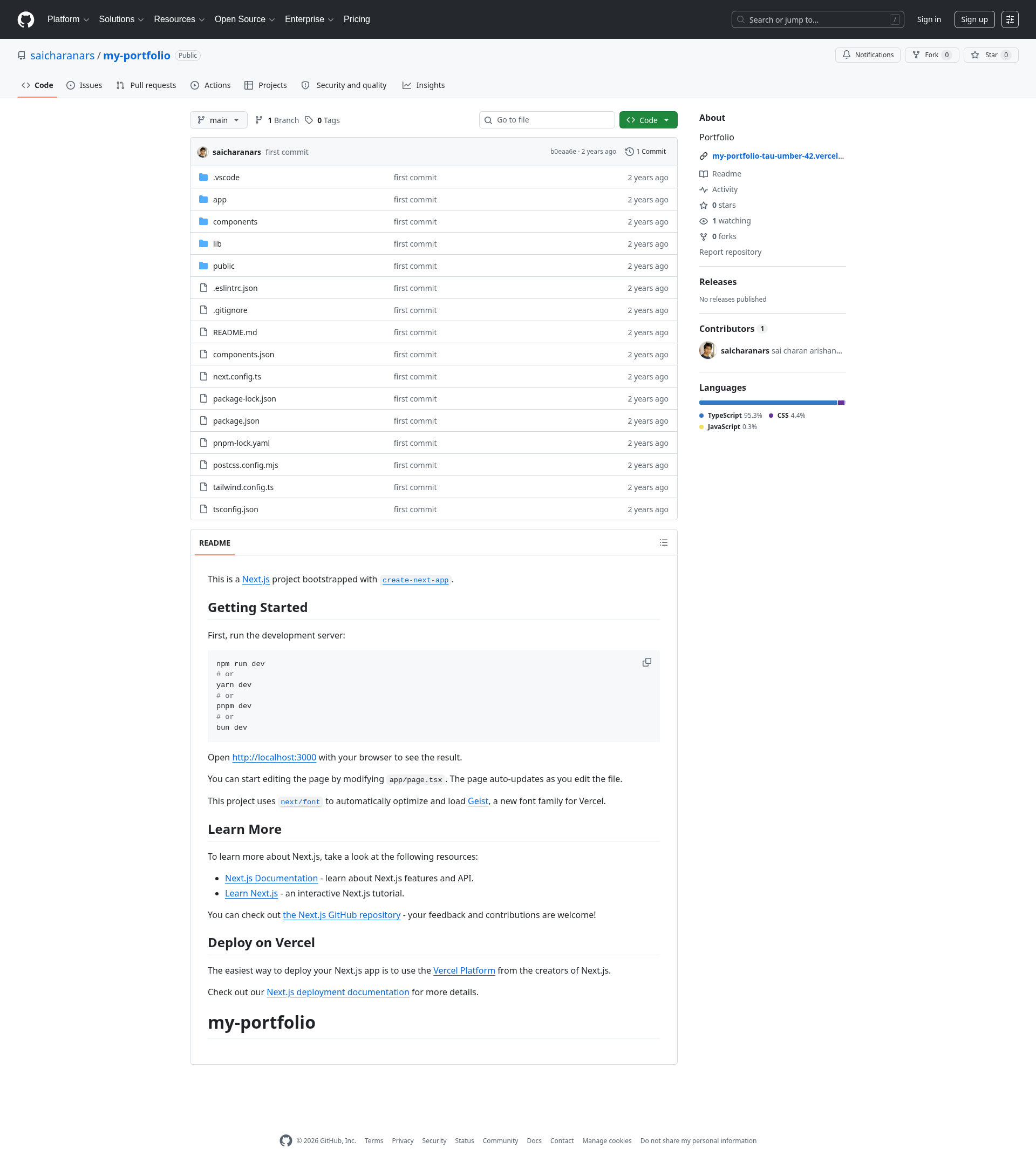Click the link icon by the Vercel URL
Viewport: 1036px width, 1169px height.
[x=703, y=156]
